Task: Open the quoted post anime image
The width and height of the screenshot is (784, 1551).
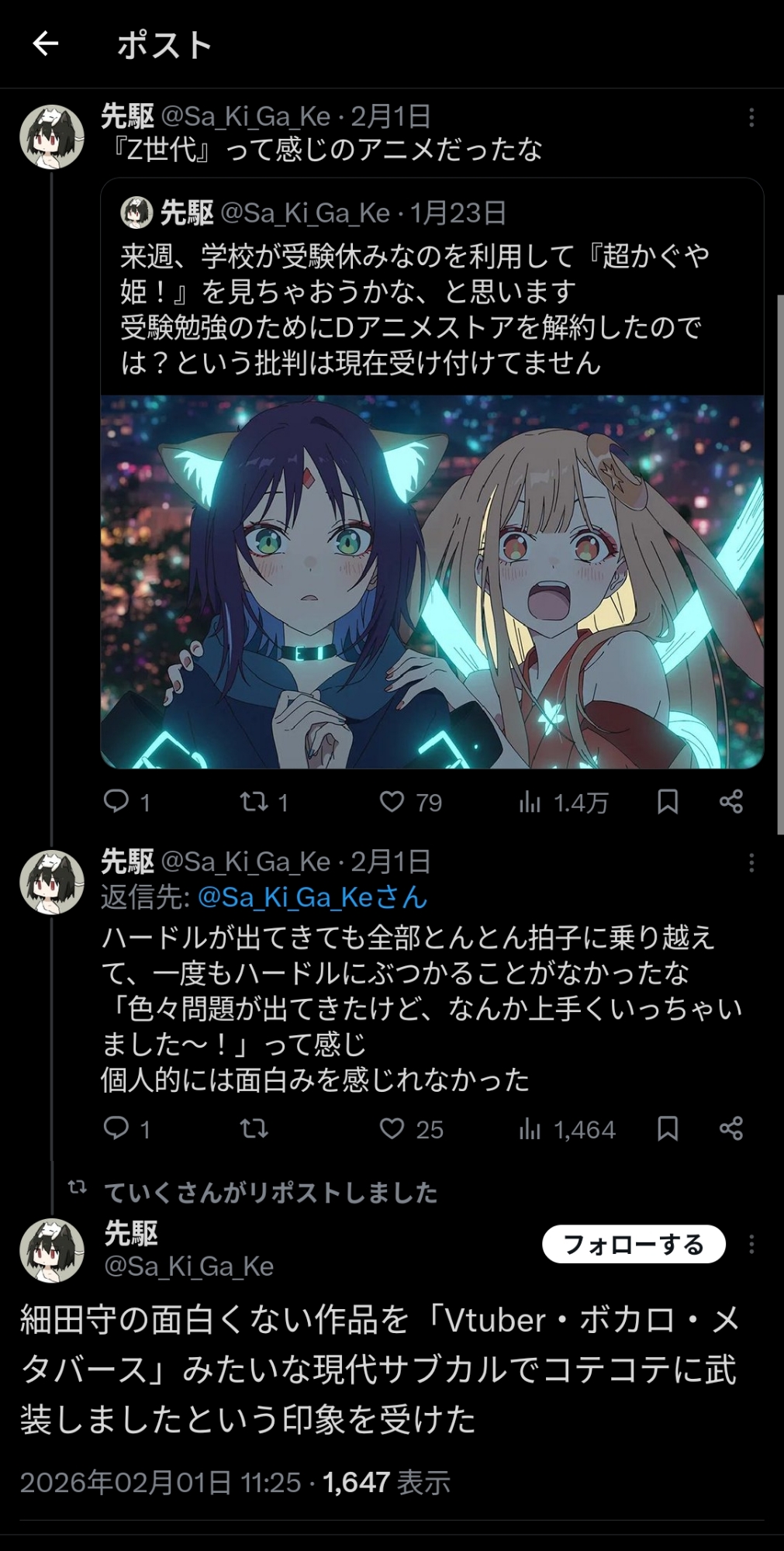Action: coord(432,582)
